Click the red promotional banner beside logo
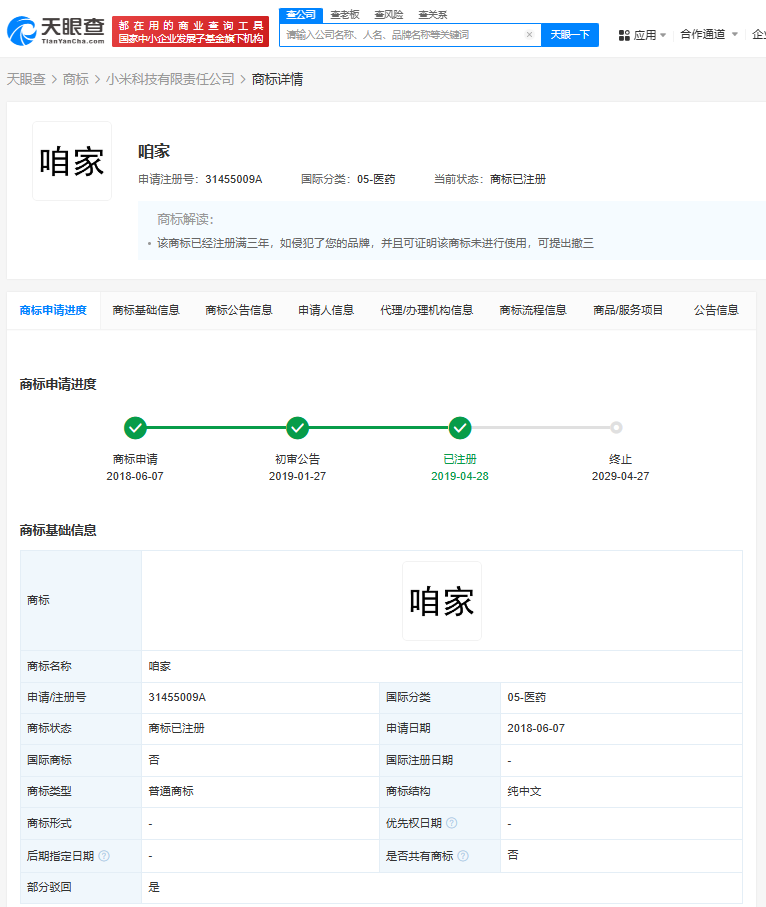This screenshot has width=766, height=907. click(190, 31)
